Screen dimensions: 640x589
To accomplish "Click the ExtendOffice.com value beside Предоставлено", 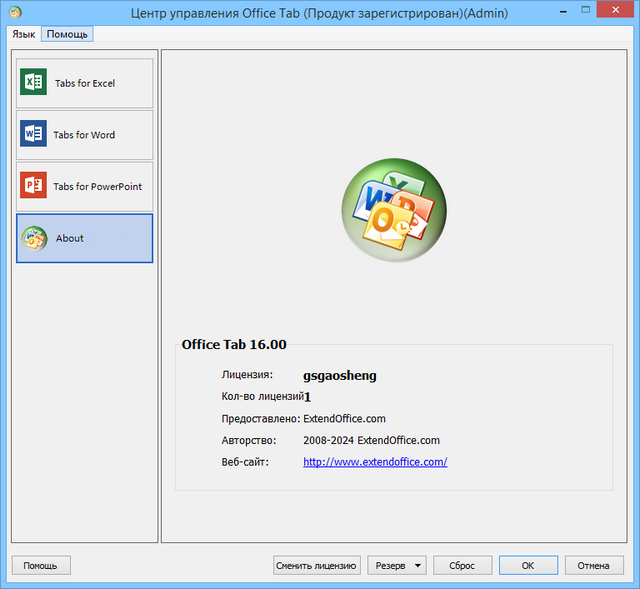I will point(344,419).
